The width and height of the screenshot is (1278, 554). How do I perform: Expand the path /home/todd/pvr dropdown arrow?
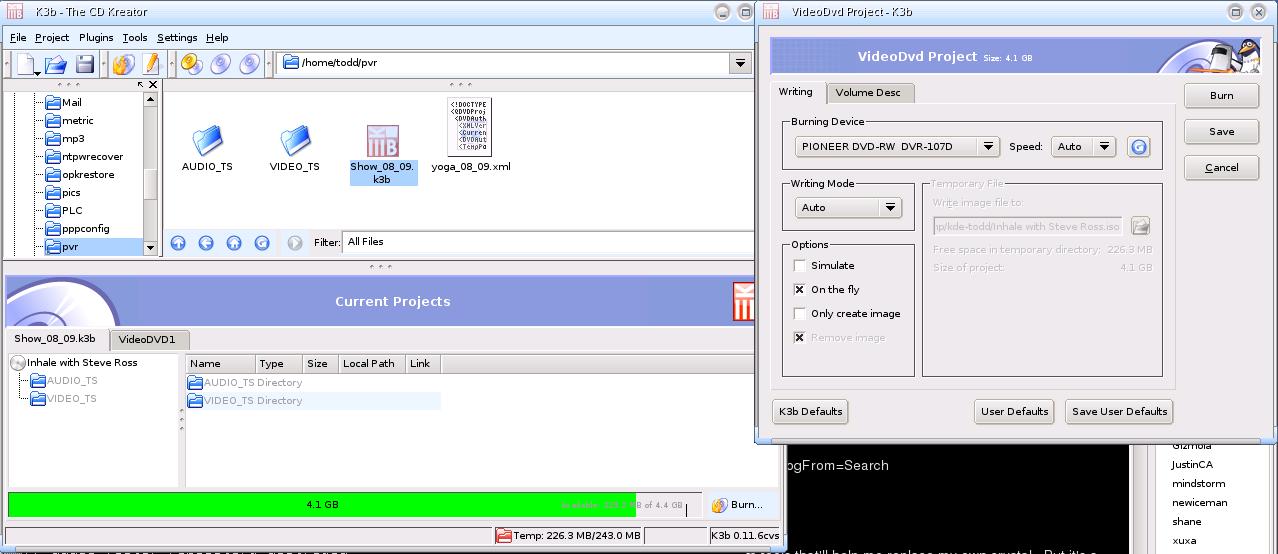tap(740, 63)
